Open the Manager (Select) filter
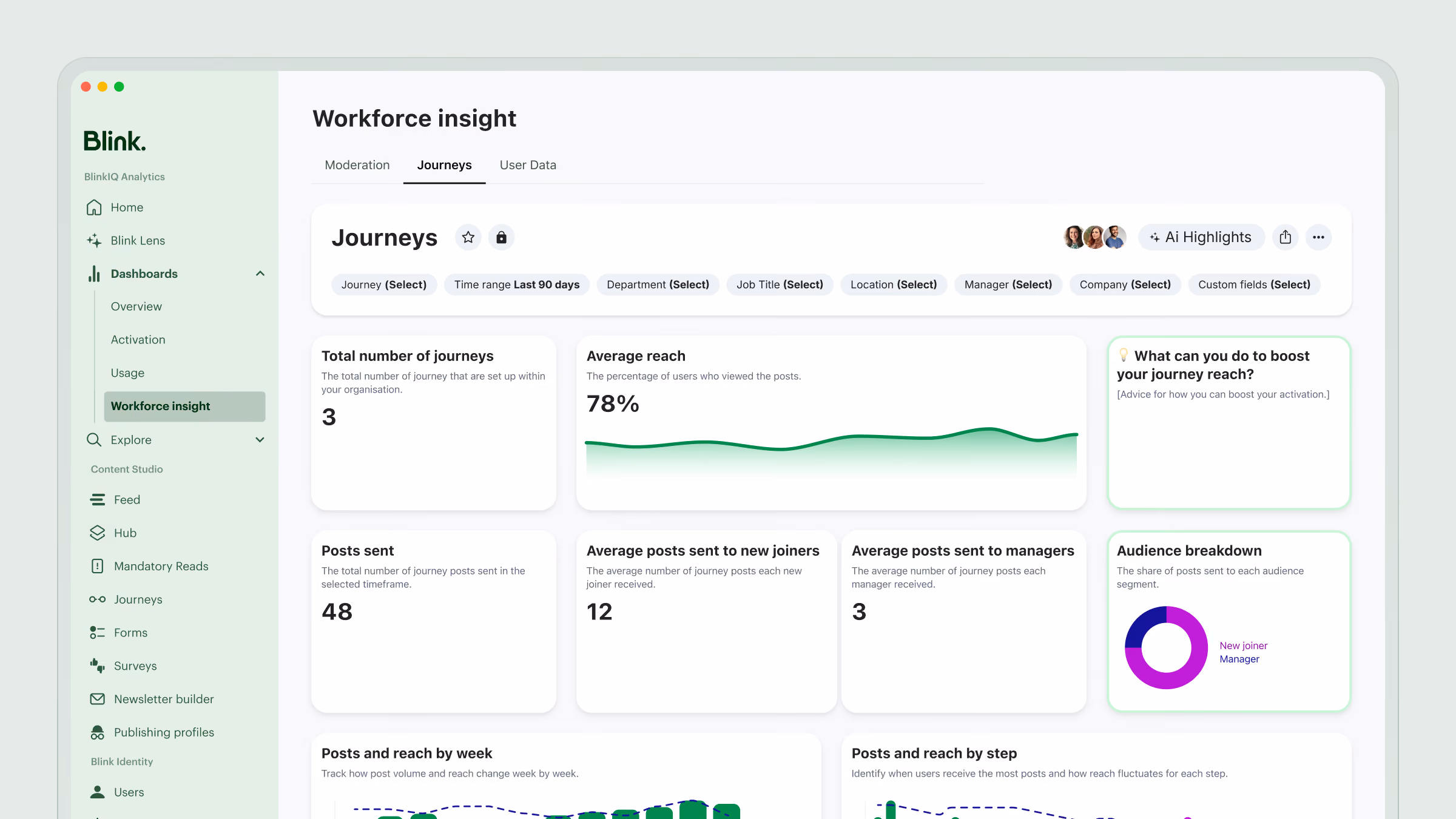 tap(1008, 285)
